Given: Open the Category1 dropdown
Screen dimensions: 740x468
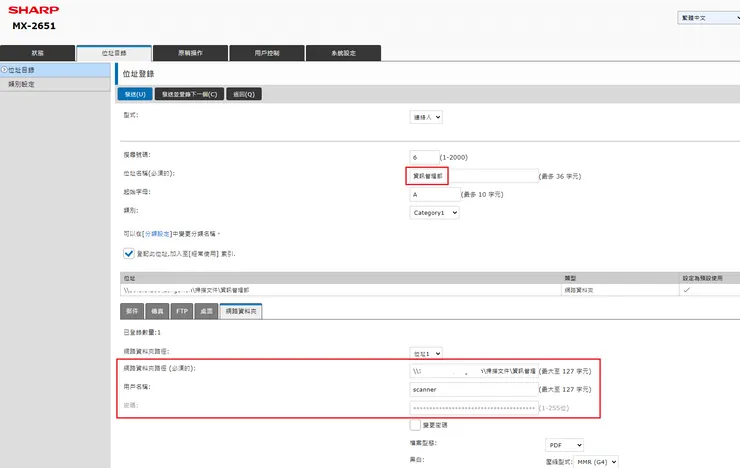Looking at the screenshot, I should point(434,213).
